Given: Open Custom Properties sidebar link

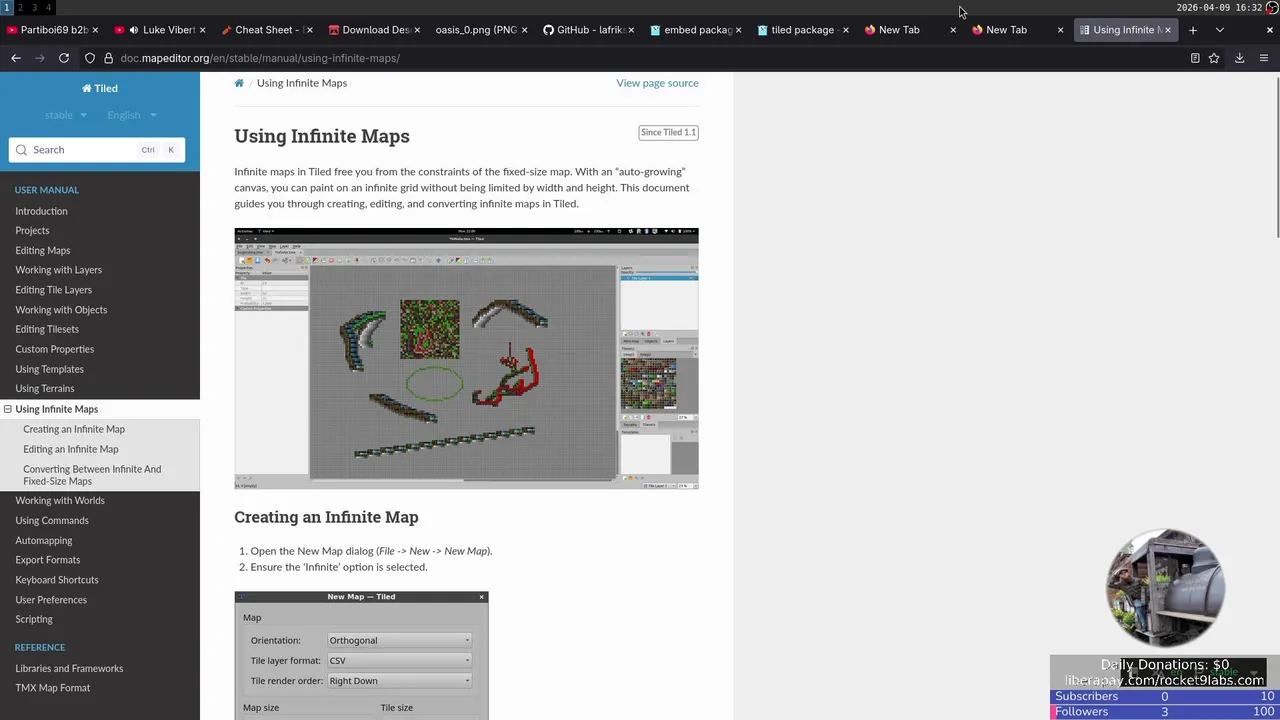Looking at the screenshot, I should pyautogui.click(x=54, y=349).
